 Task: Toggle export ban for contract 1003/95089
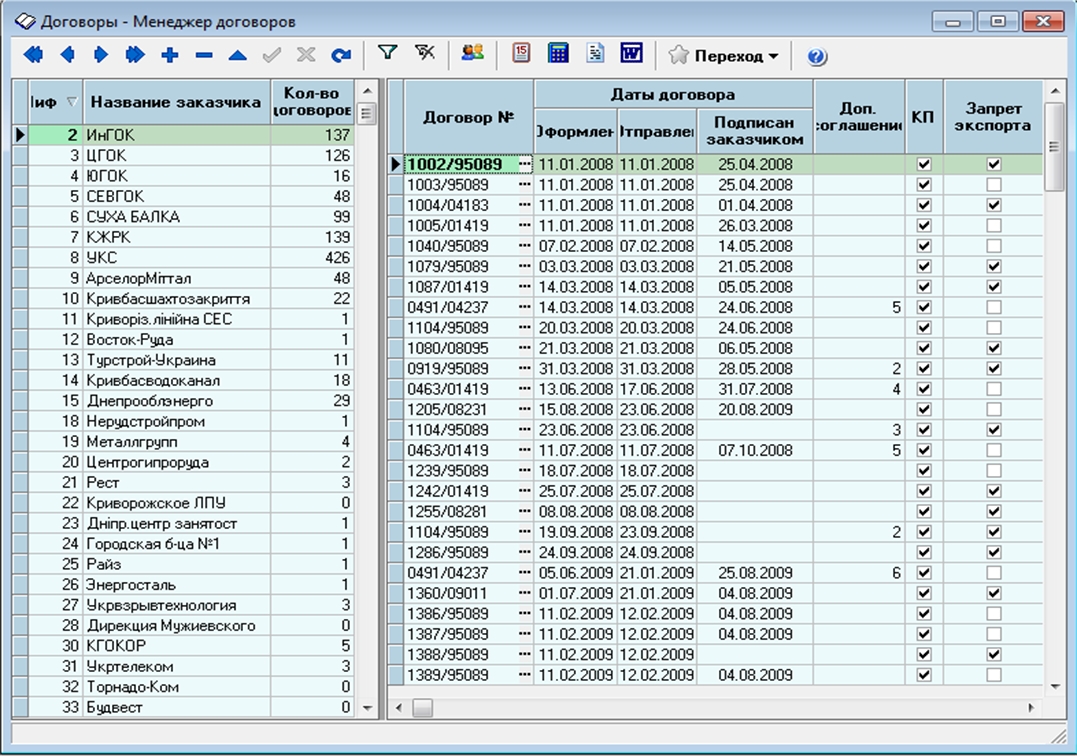click(993, 185)
